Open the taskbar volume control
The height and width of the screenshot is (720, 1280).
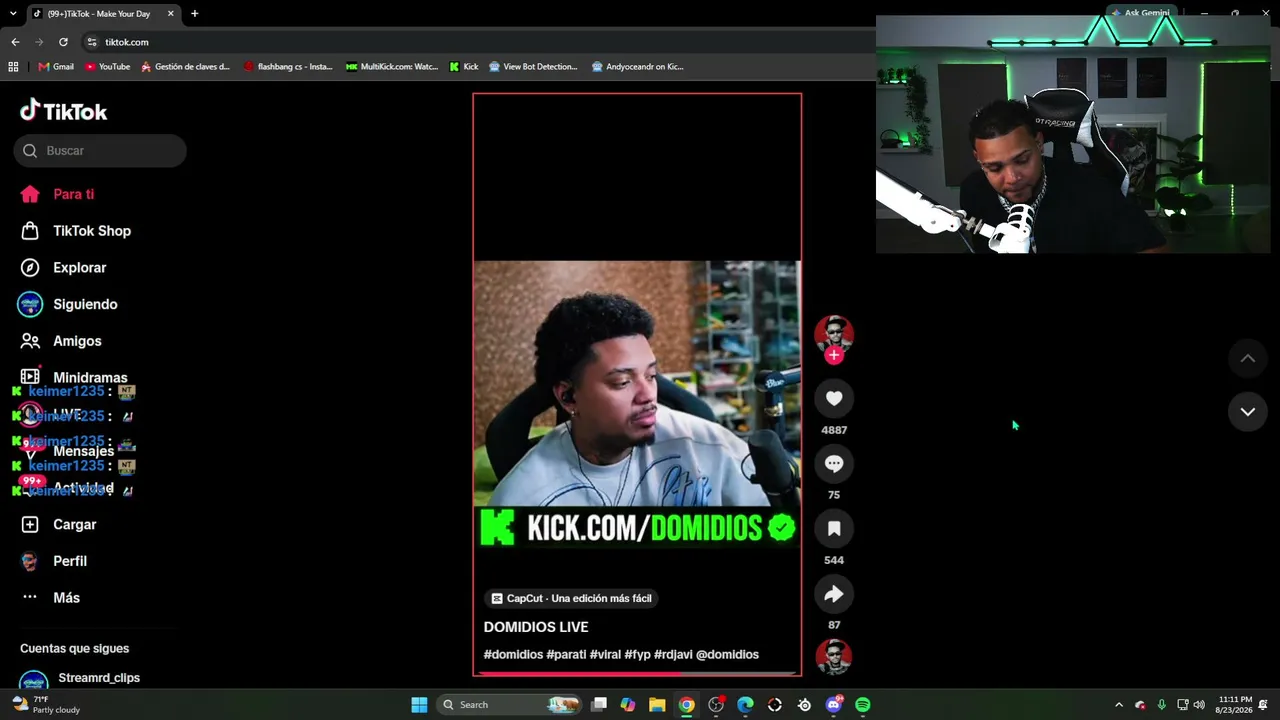tap(1199, 705)
